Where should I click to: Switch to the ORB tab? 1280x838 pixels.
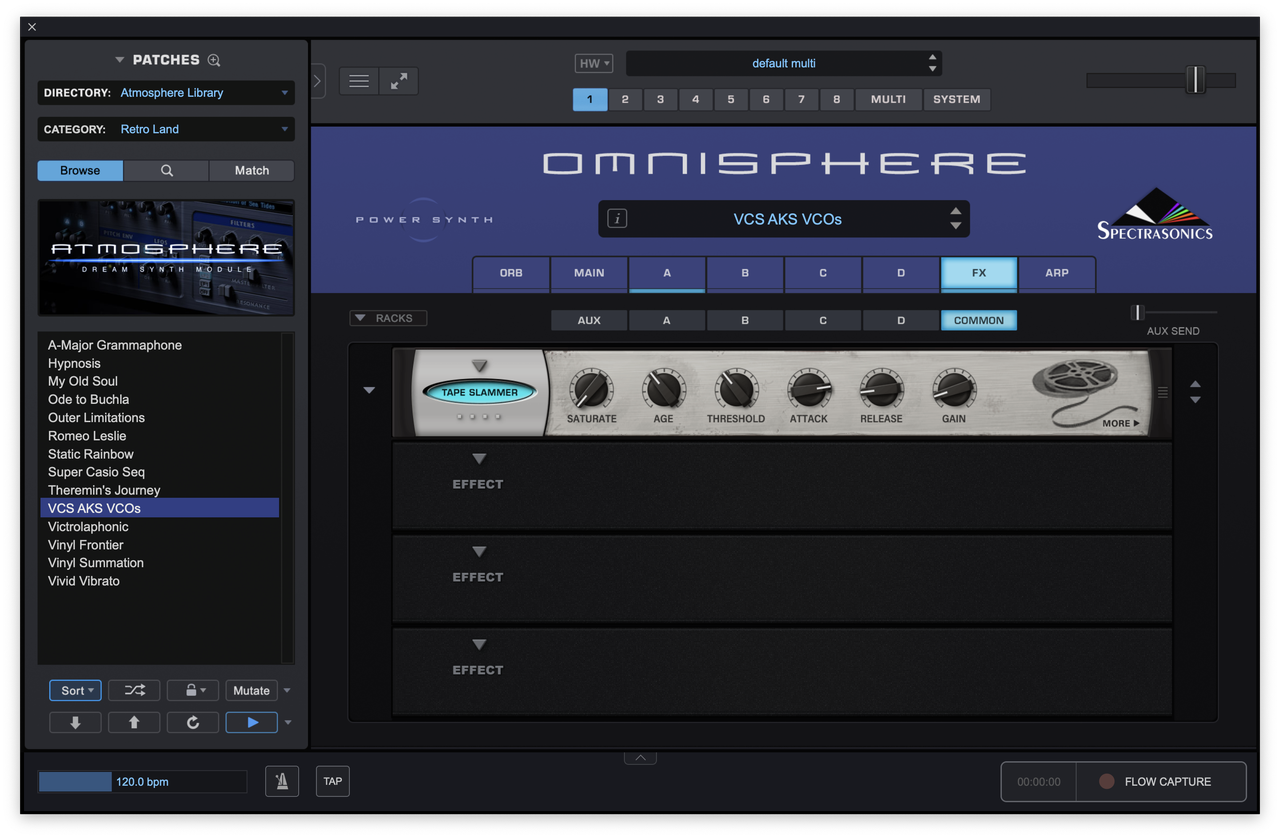[511, 273]
